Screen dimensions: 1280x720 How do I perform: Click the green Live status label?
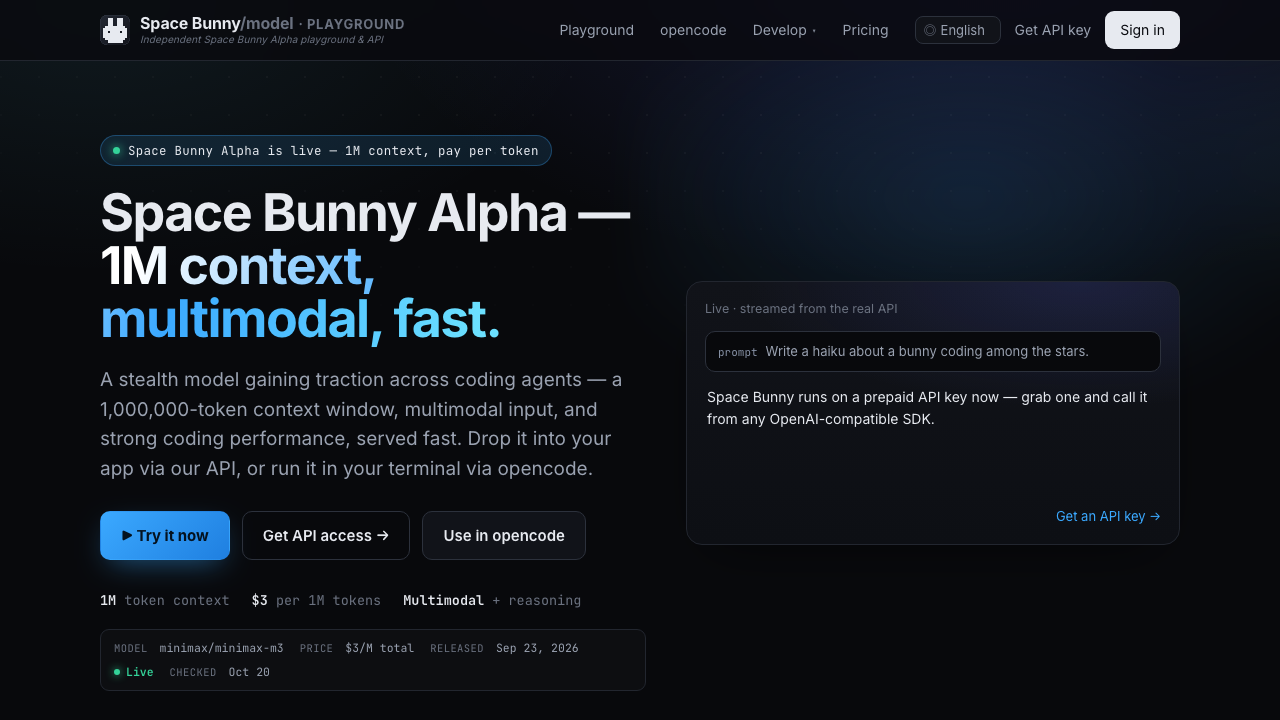134,672
